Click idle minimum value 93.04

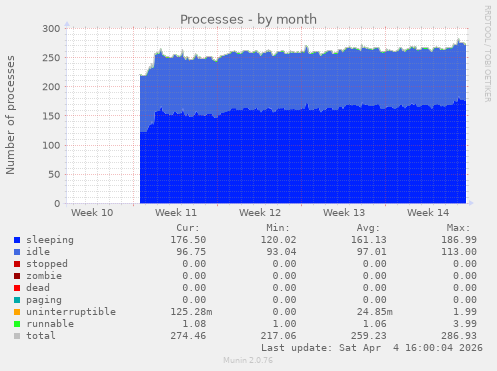281,252
